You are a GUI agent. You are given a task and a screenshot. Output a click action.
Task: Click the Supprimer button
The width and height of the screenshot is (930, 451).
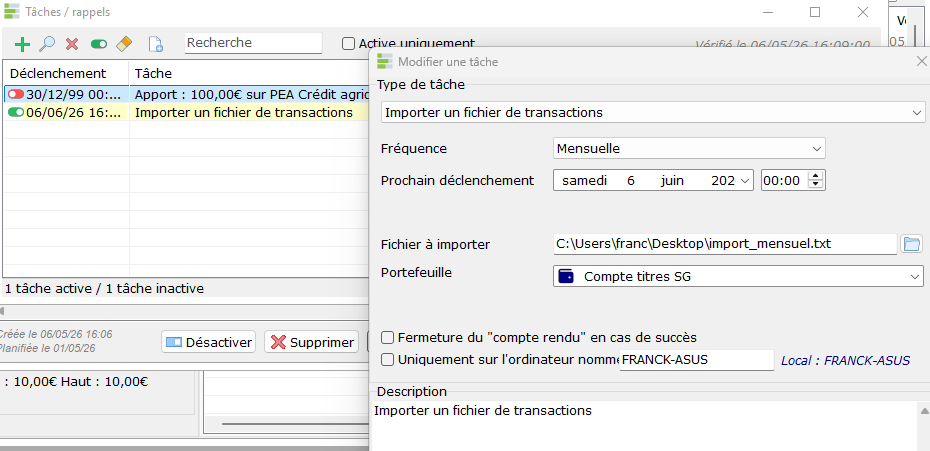pos(311,342)
